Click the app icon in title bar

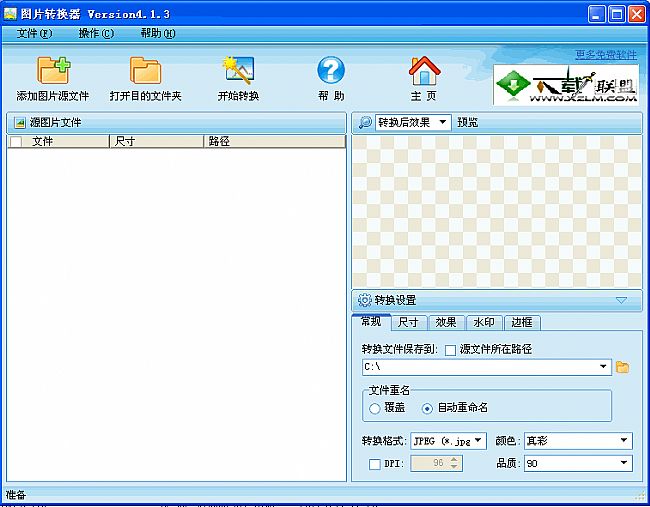[x=10, y=15]
